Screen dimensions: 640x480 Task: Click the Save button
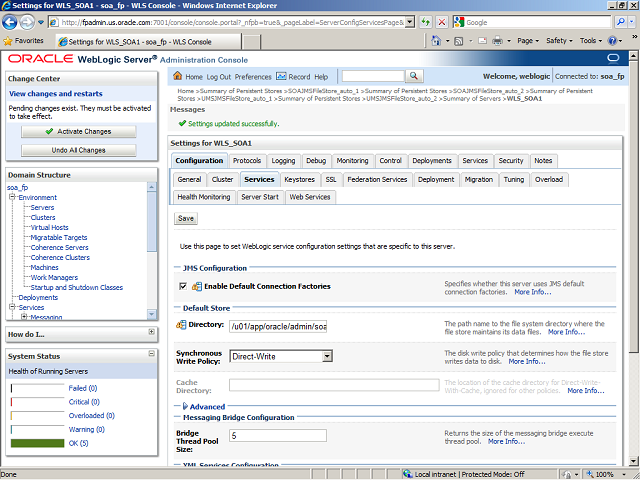tap(186, 218)
